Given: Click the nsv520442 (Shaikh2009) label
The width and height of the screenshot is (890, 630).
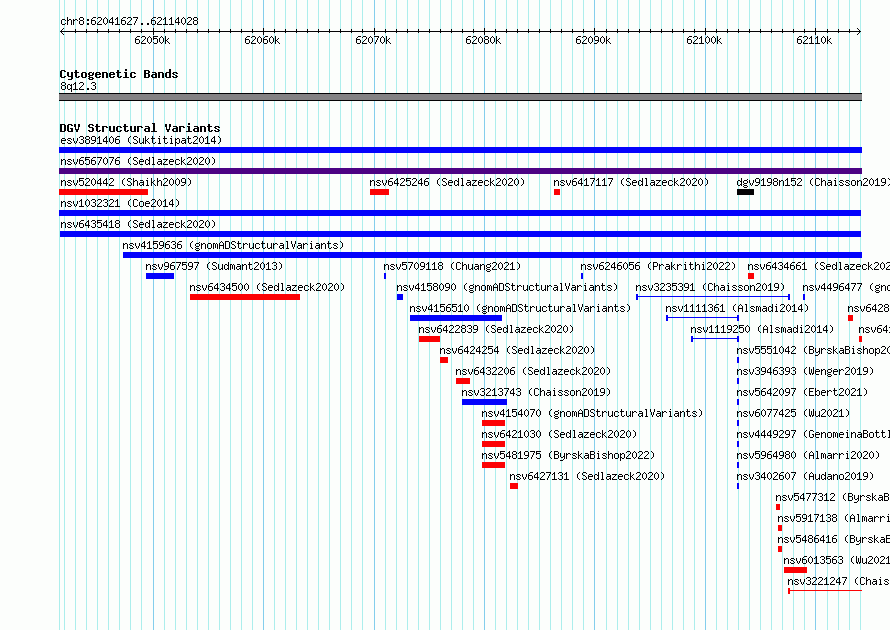Looking at the screenshot, I should pos(126,182).
